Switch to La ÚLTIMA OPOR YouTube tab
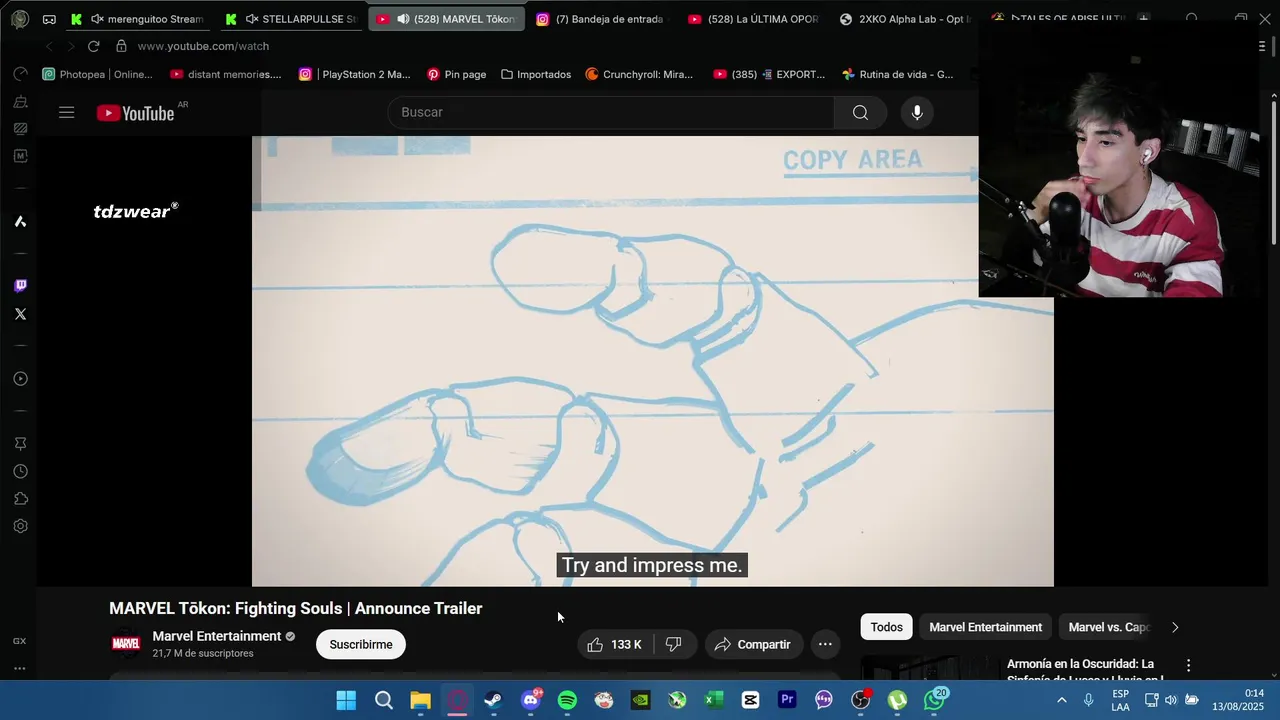This screenshot has width=1280, height=720. coord(753,19)
